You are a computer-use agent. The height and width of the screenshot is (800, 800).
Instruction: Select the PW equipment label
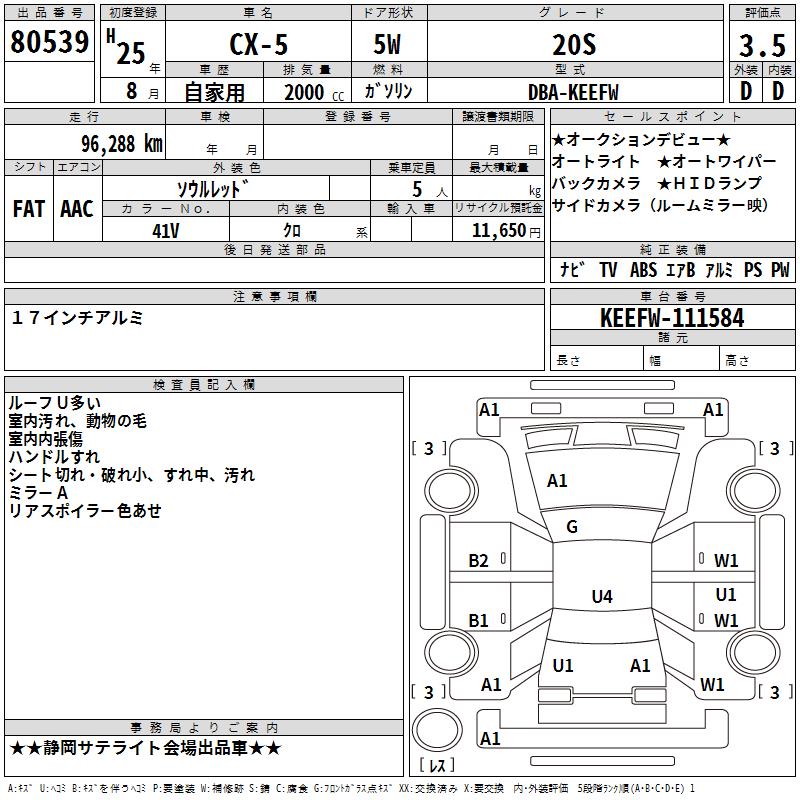pyautogui.click(x=780, y=269)
